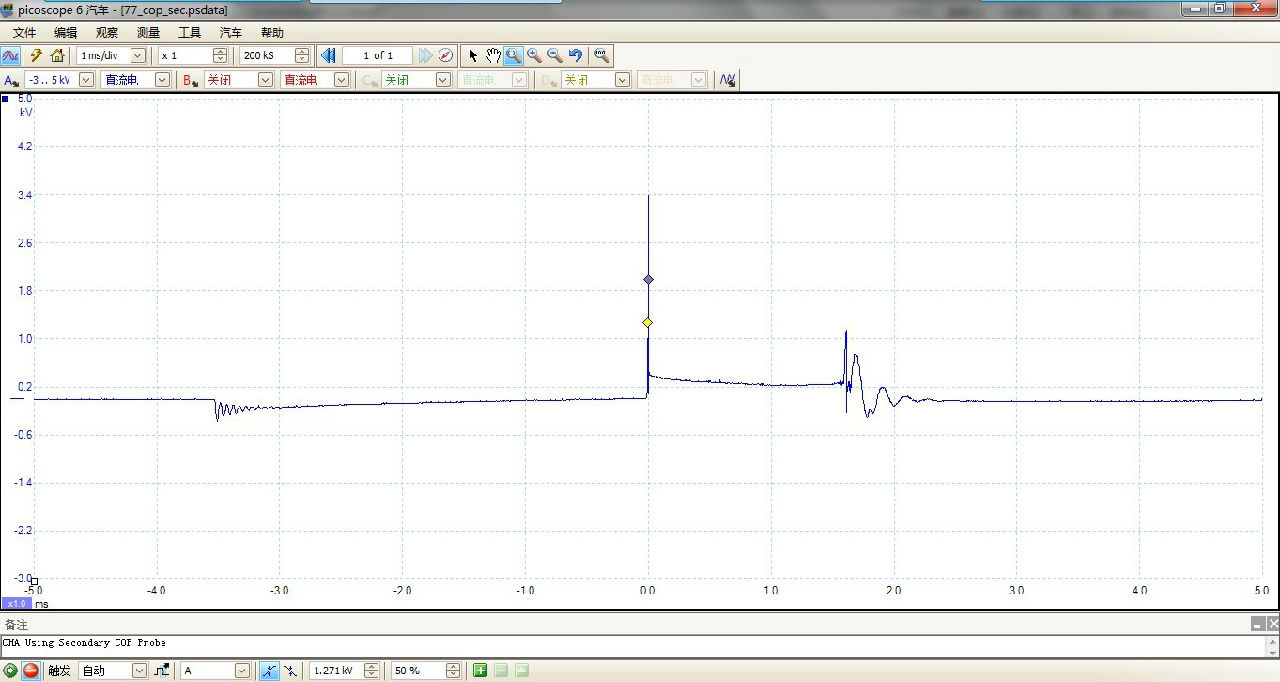Open trigger source channel A dropdown
The width and height of the screenshot is (1280, 682).
[242, 670]
